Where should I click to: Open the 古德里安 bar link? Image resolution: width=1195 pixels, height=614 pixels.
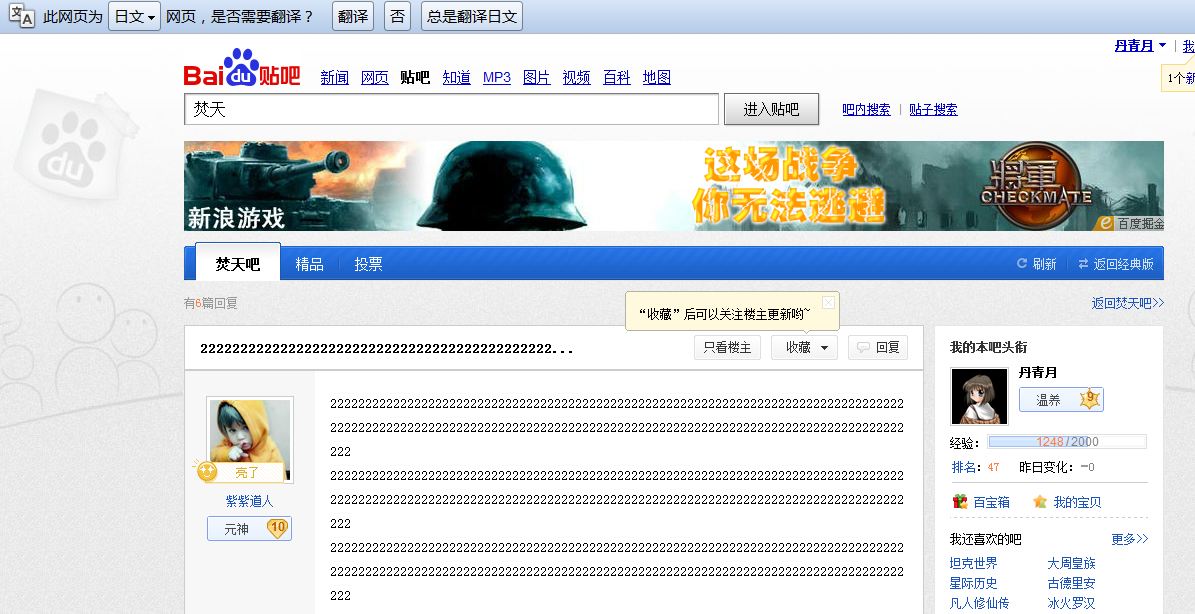[1071, 583]
